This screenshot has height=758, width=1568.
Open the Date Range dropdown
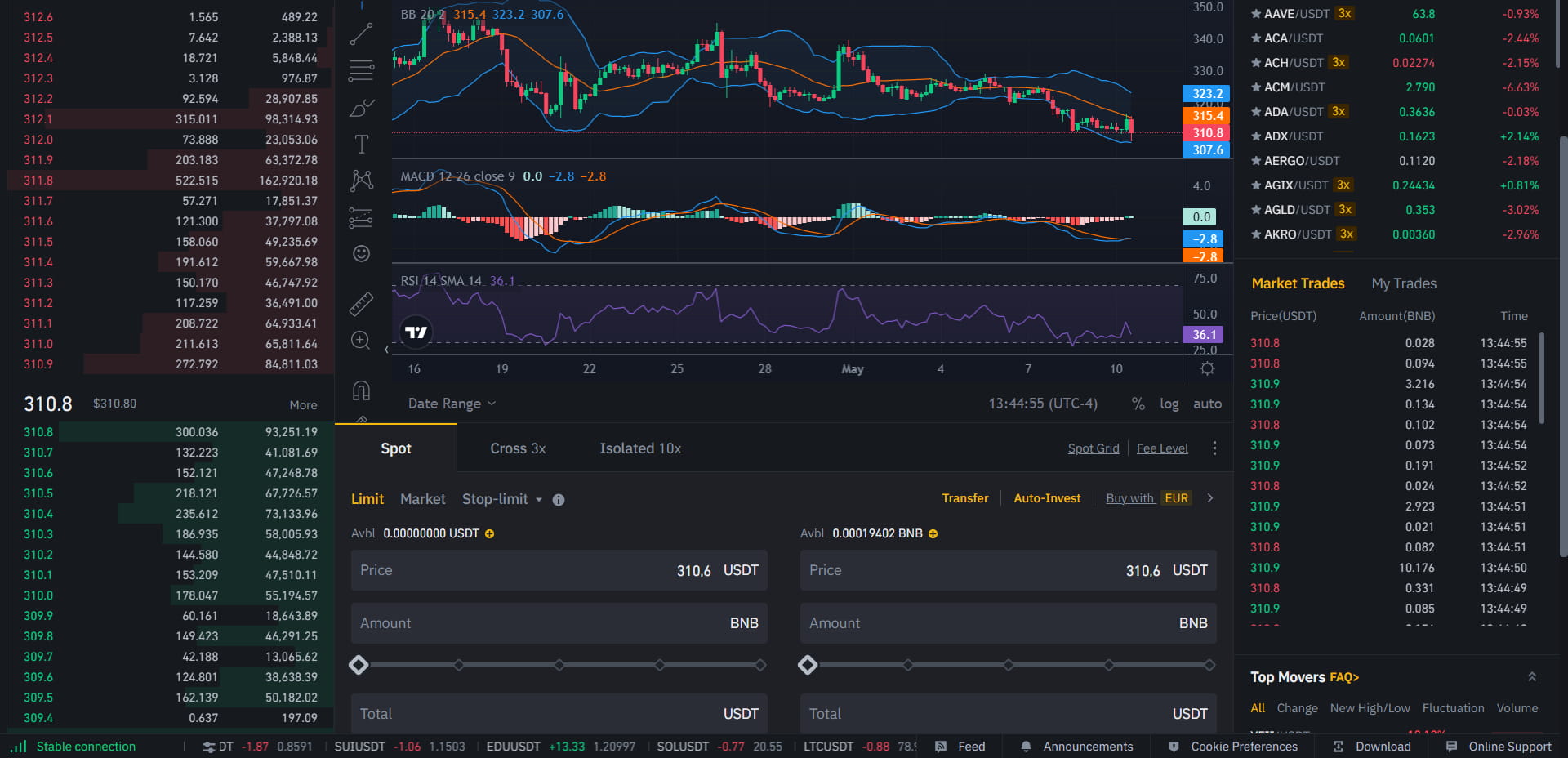coord(452,404)
